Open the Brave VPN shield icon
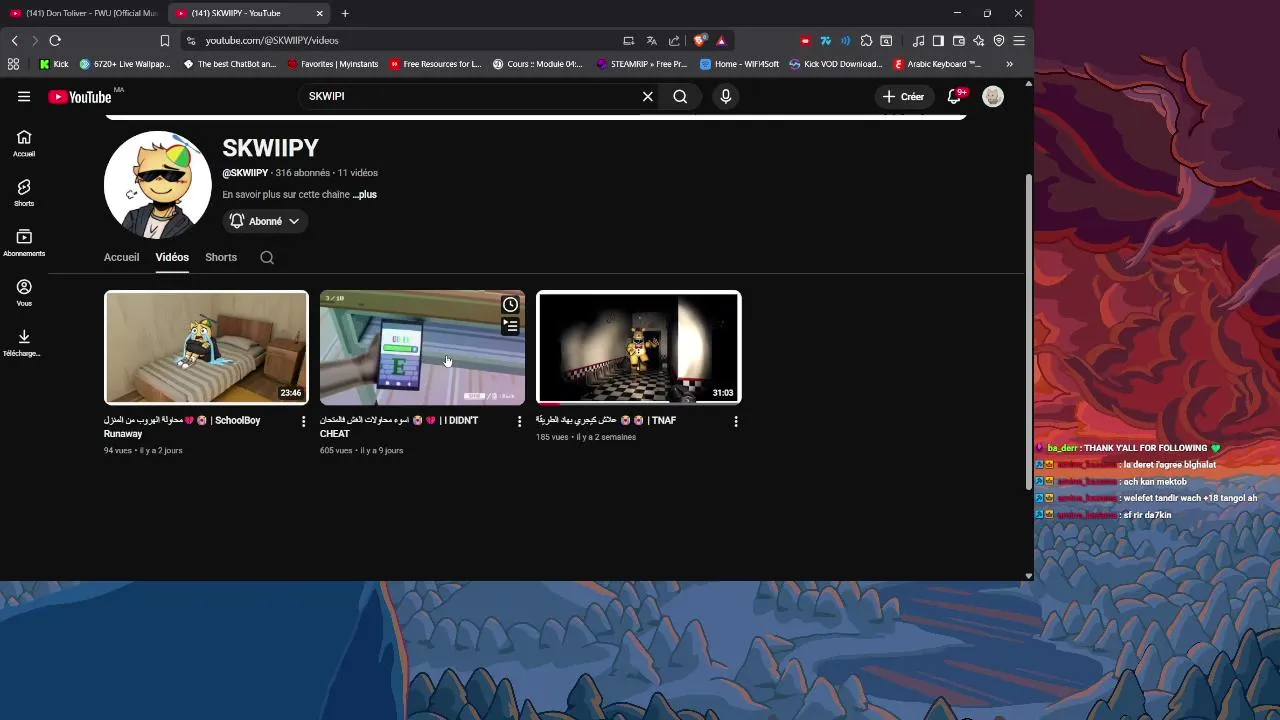1280x720 pixels. coord(998,40)
